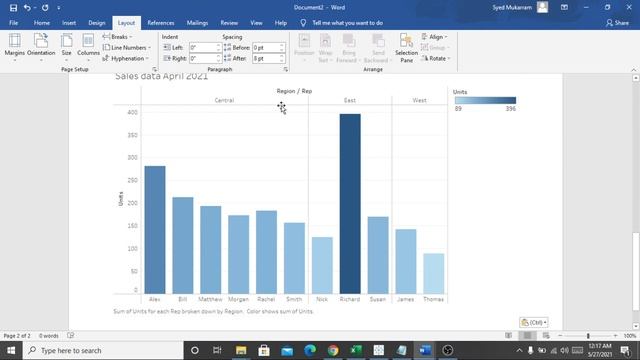Expand the Rotate dropdown

tap(436, 58)
